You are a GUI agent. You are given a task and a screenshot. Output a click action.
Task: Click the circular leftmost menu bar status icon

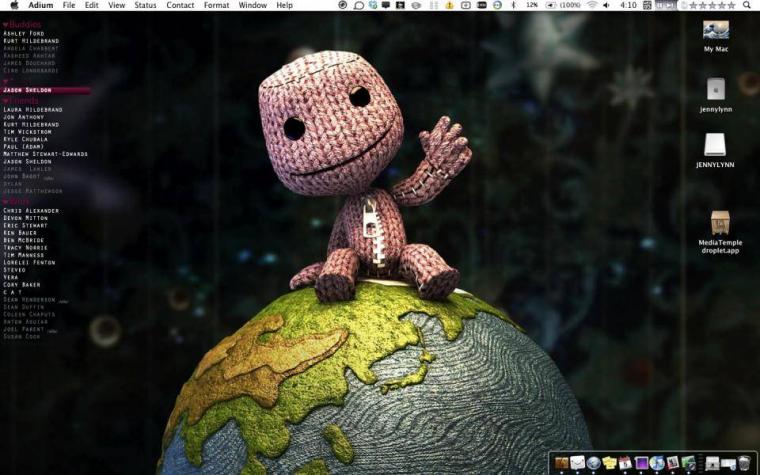tap(343, 5)
